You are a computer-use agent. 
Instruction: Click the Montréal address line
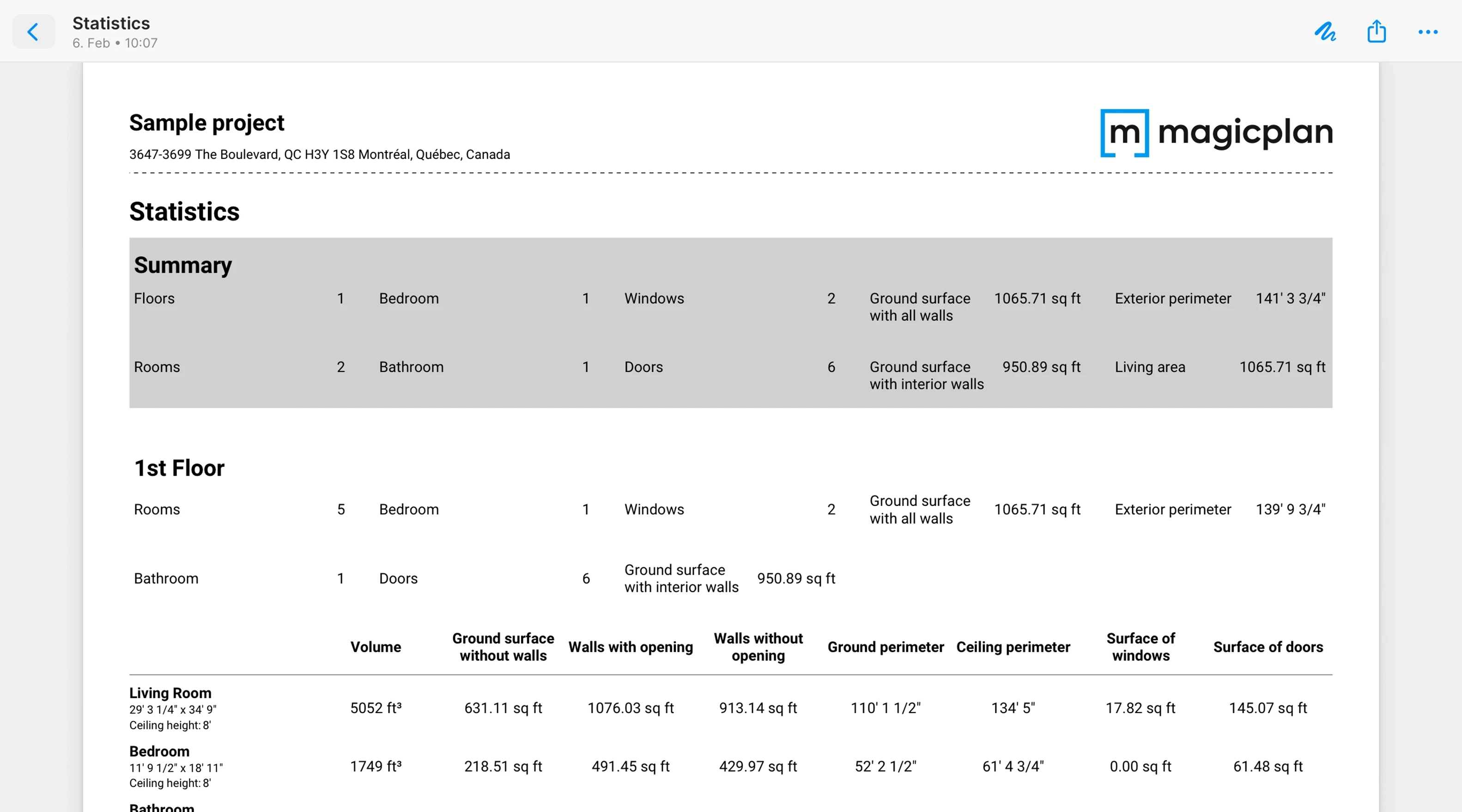[x=319, y=154]
